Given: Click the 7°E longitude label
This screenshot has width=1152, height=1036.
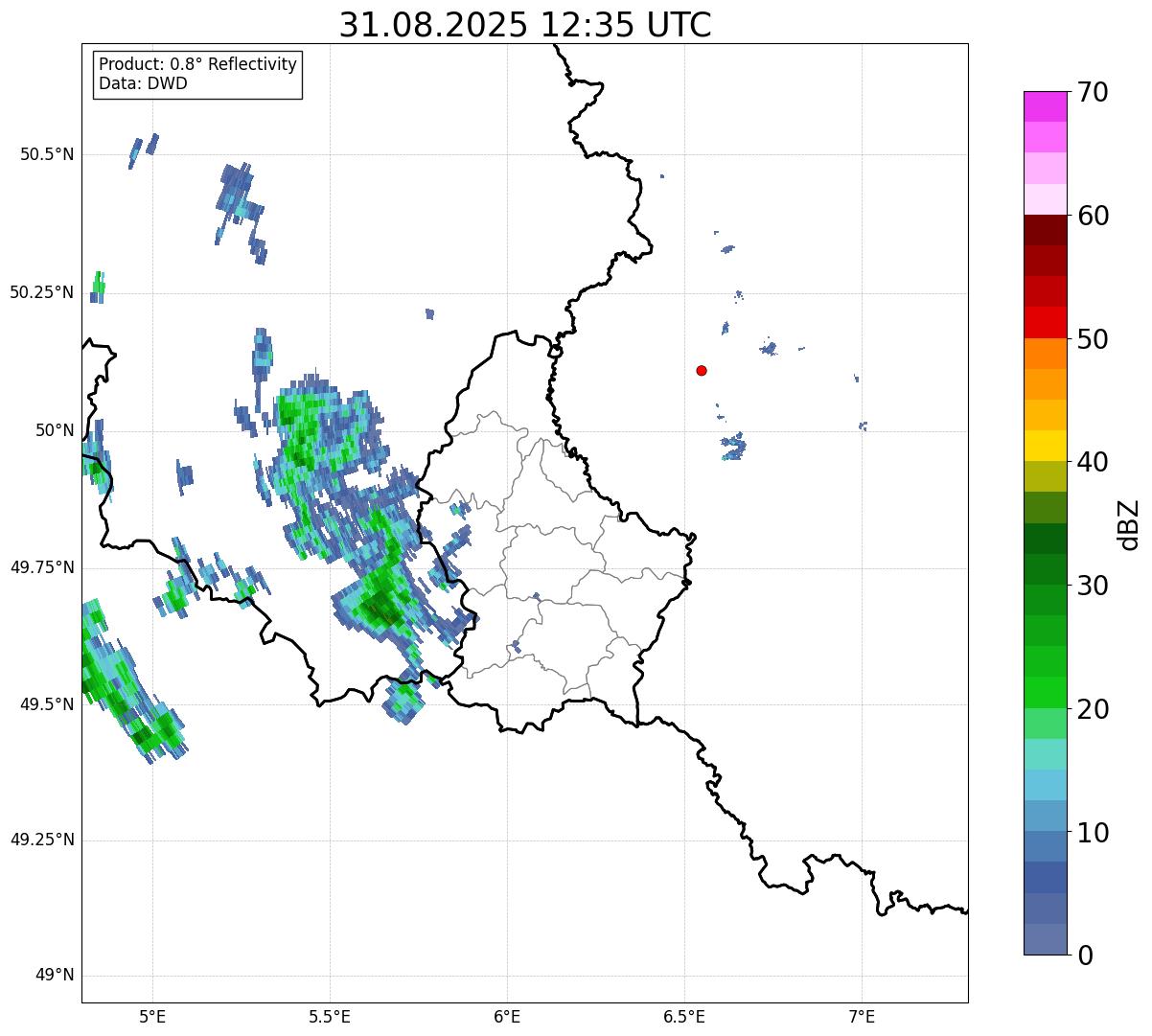Looking at the screenshot, I should 862,1016.
